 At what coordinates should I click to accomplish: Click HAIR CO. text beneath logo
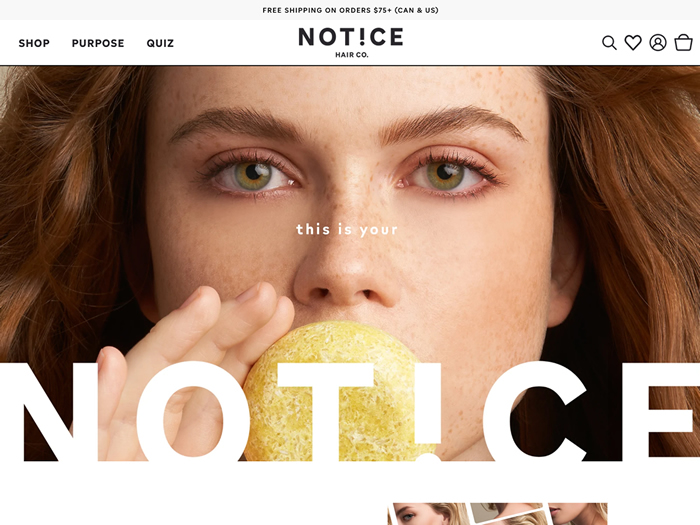(x=352, y=55)
